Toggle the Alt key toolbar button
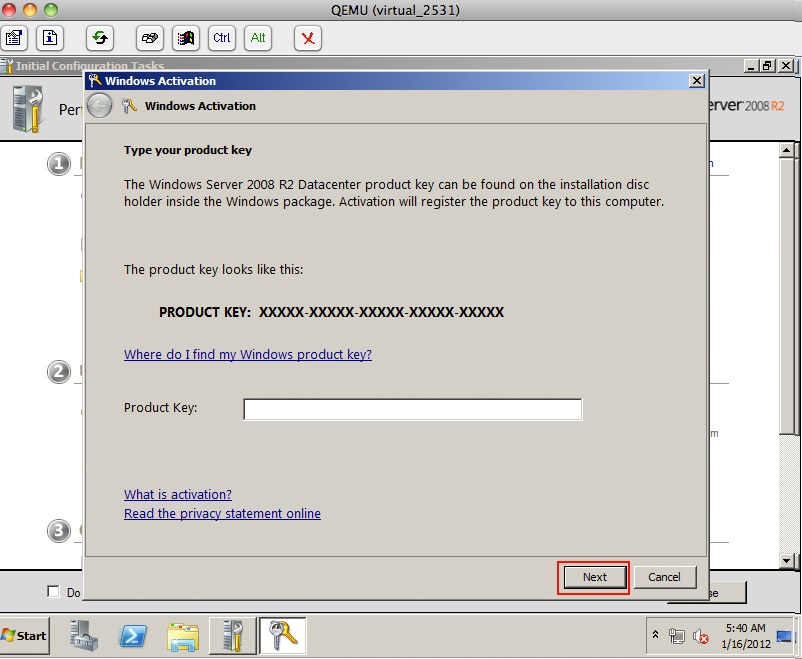Image resolution: width=802 pixels, height=659 pixels. 258,38
